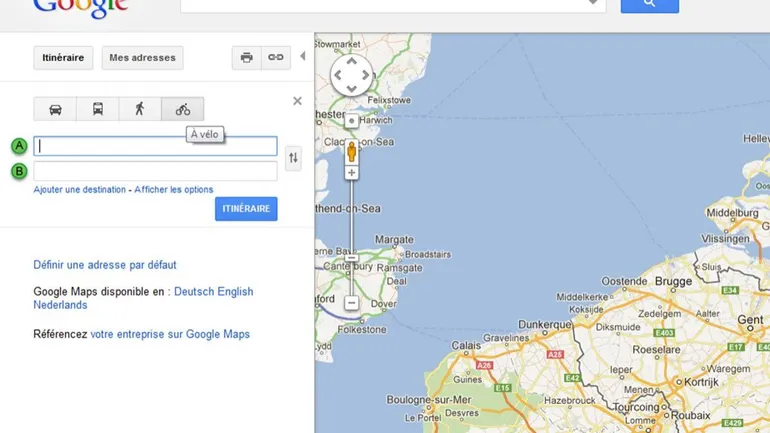Select the walking mode icon
Screen dimensions: 770x433
click(140, 109)
